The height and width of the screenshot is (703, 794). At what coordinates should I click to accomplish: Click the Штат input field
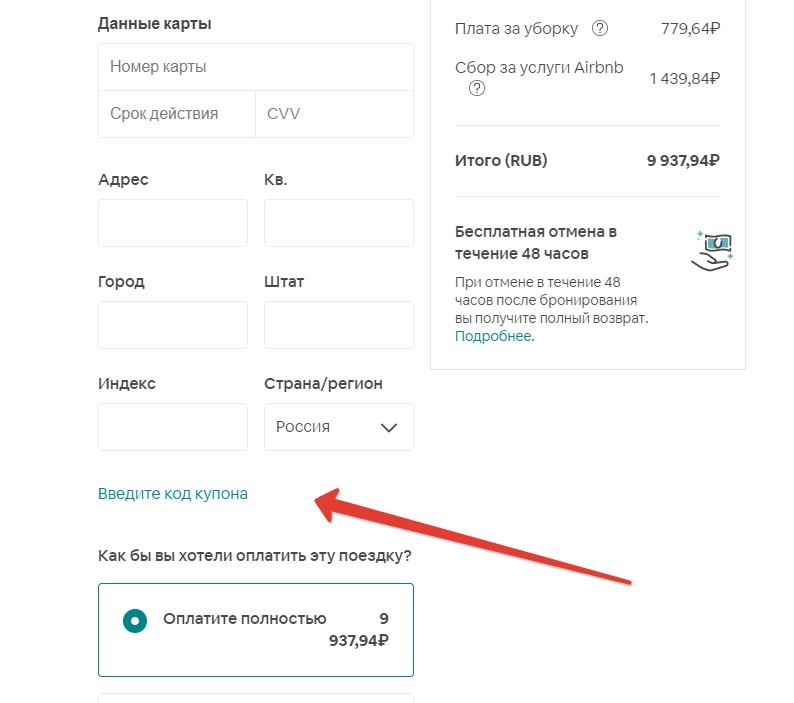338,325
